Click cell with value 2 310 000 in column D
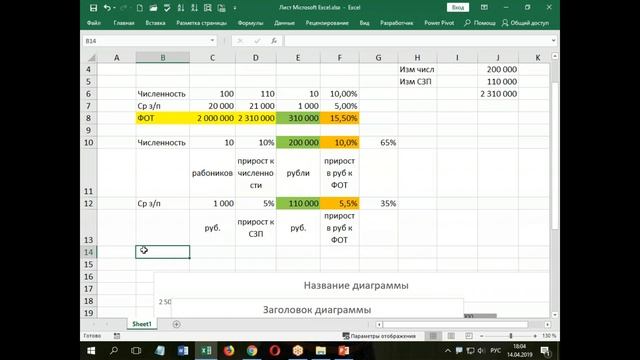The image size is (640, 360). tap(256, 118)
